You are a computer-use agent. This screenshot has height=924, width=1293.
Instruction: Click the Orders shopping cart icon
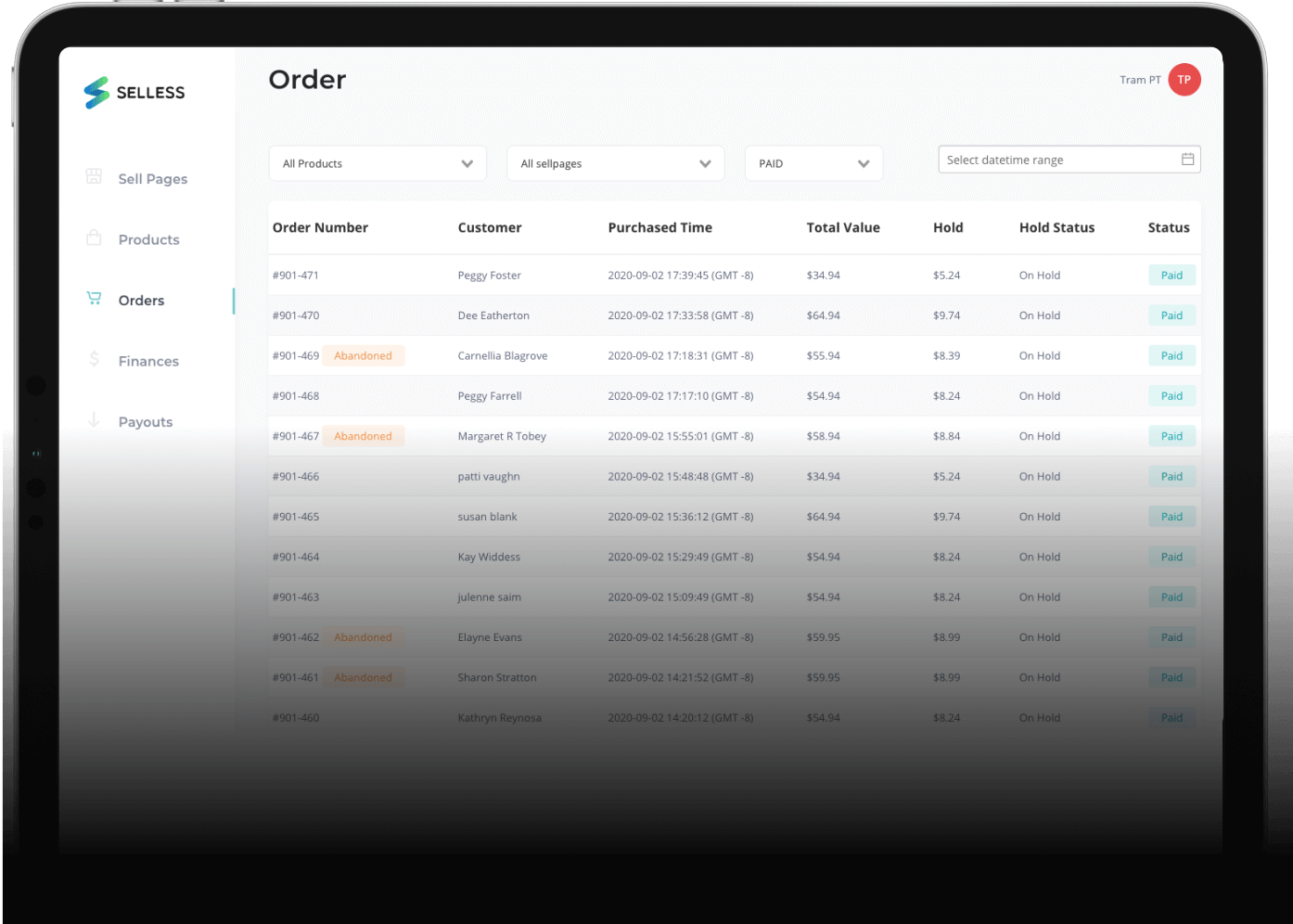click(94, 299)
